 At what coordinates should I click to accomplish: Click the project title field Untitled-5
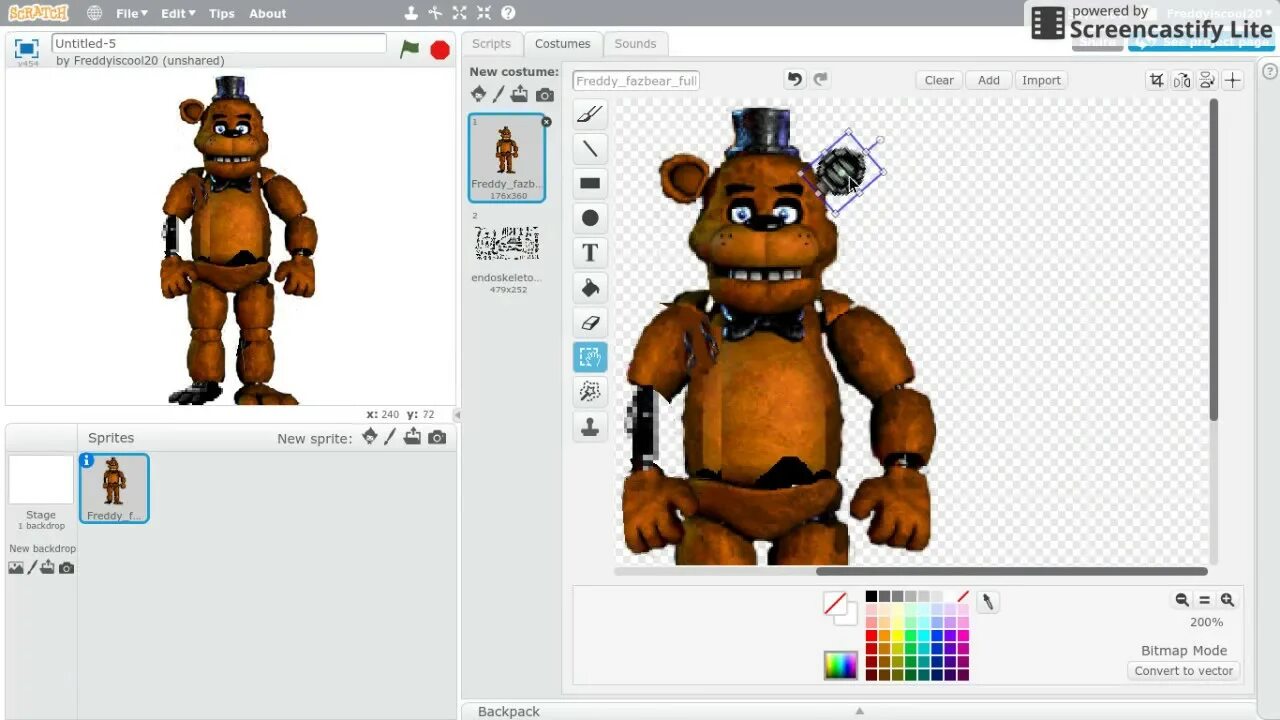pyautogui.click(x=219, y=43)
